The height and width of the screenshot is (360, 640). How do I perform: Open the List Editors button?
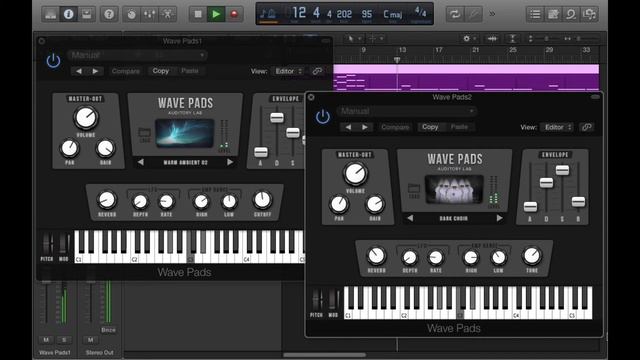click(535, 14)
